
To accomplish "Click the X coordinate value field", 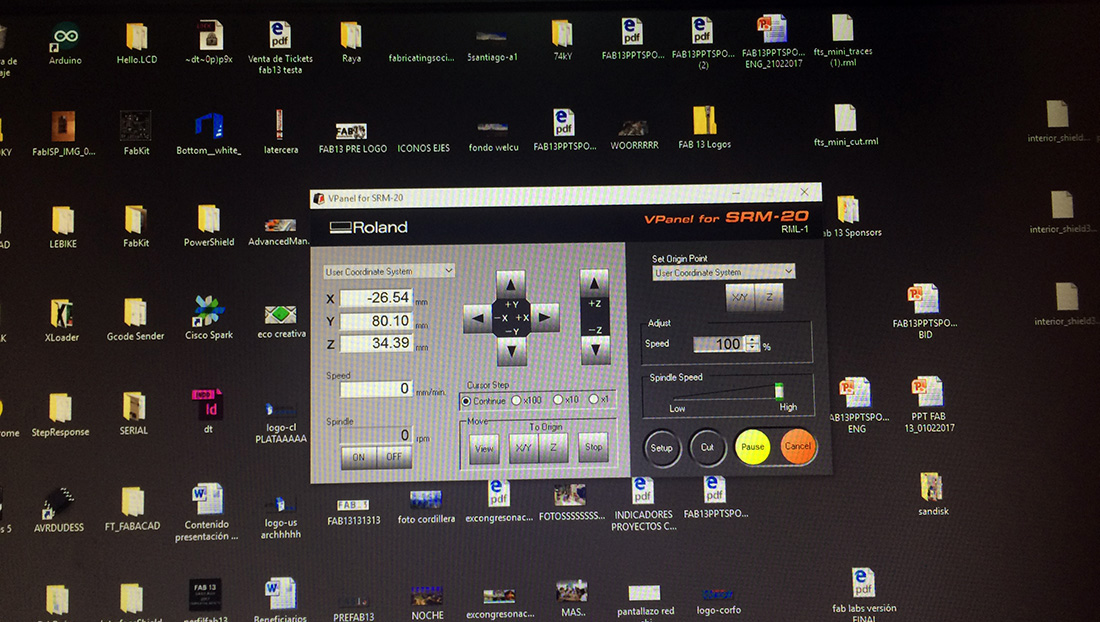I will (376, 297).
